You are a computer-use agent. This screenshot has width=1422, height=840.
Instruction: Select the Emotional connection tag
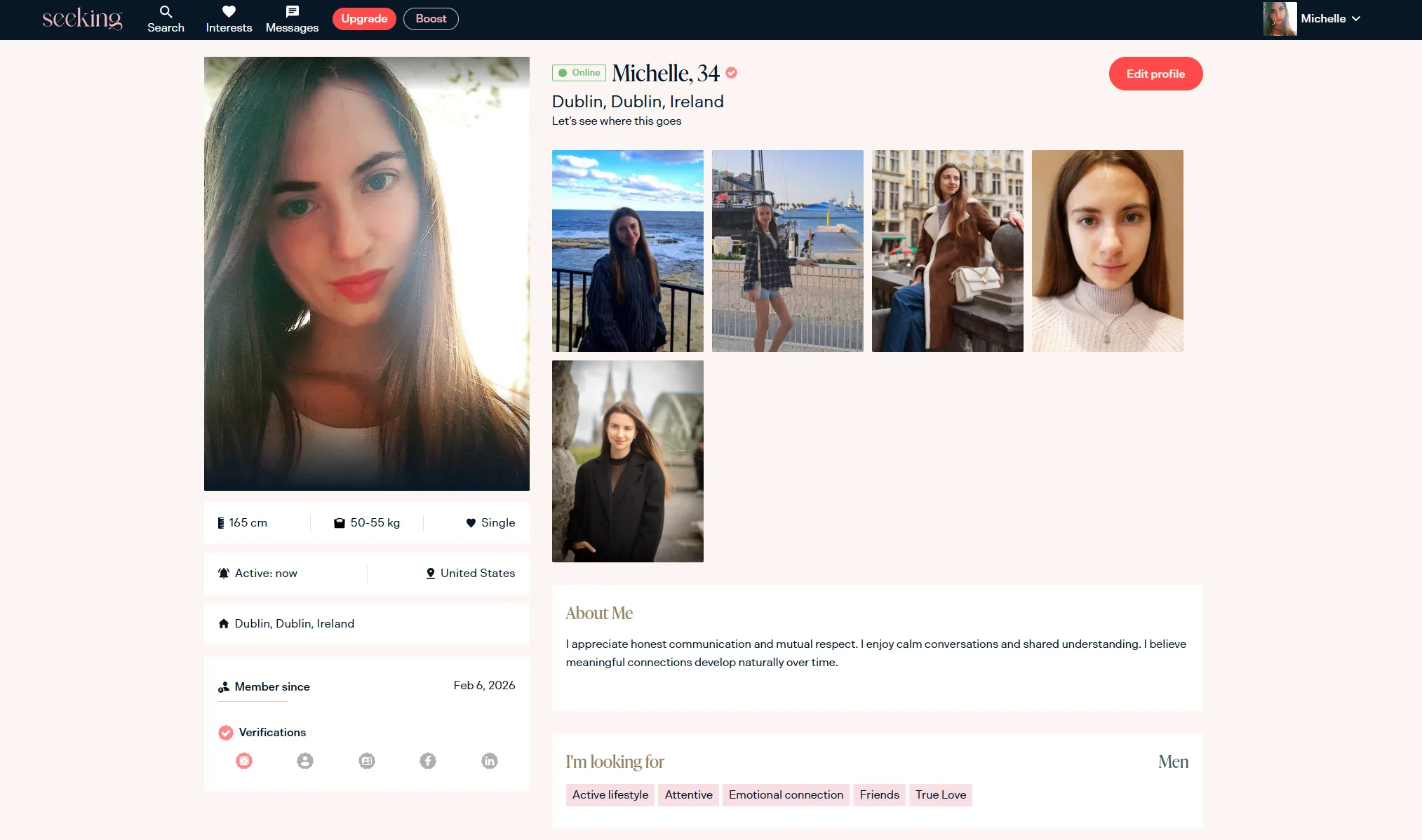786,794
